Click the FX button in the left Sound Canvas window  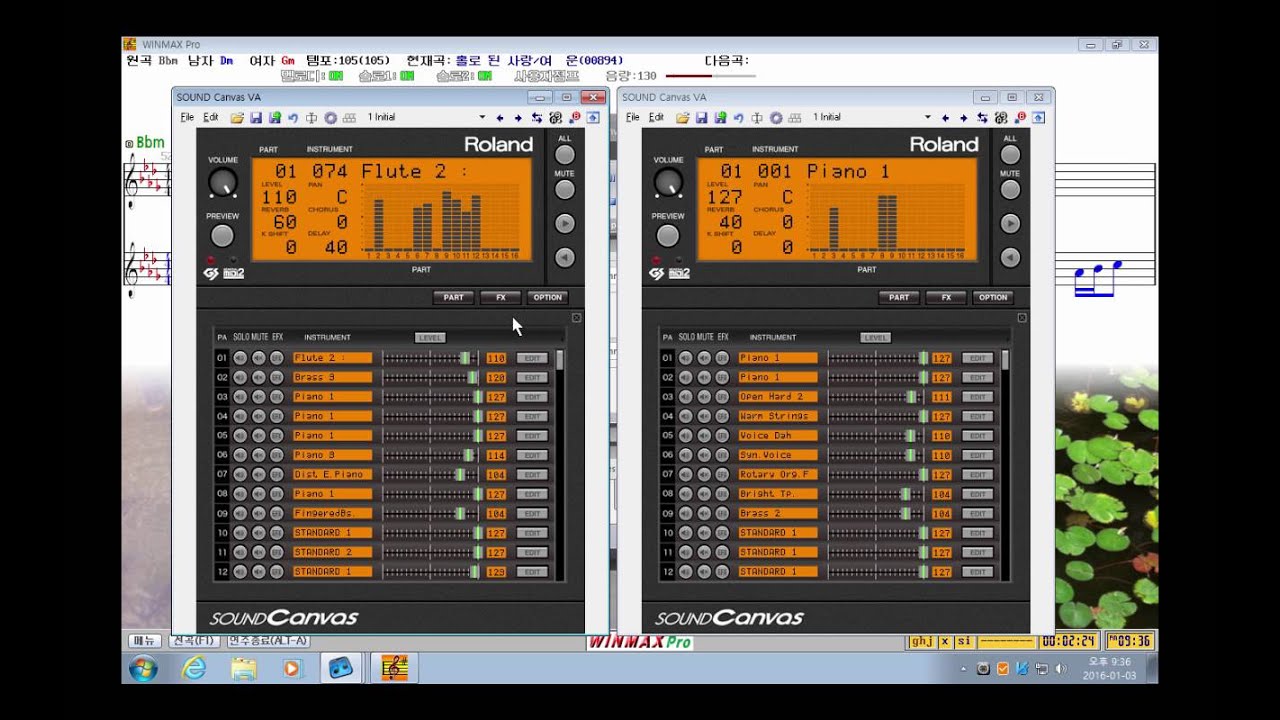[x=501, y=297]
